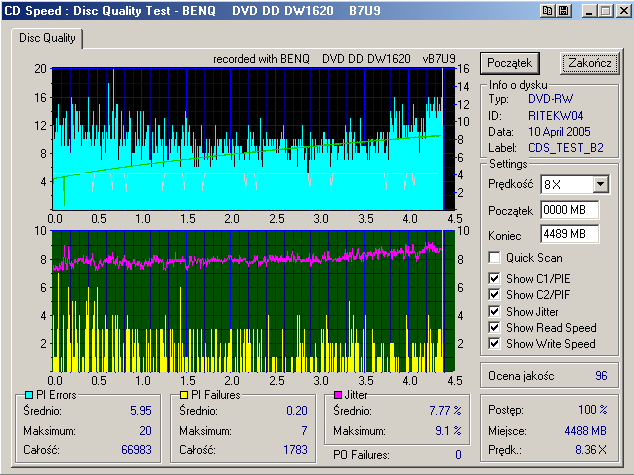
Task: Click the PO Failures value 0
Action: pyautogui.click(x=458, y=455)
